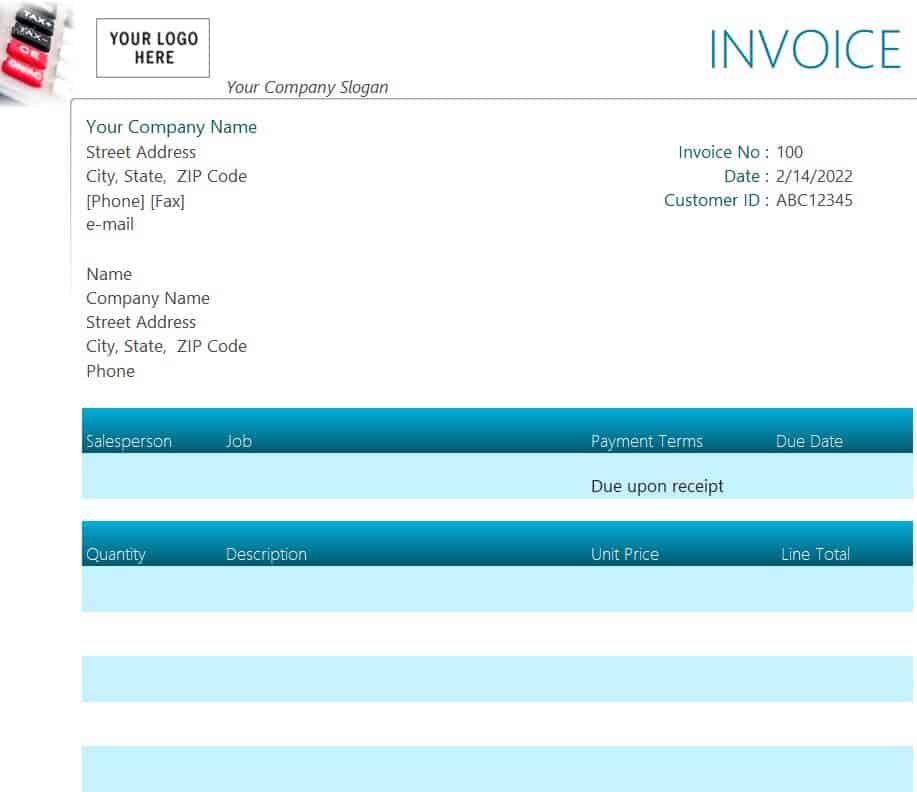This screenshot has height=792, width=917.
Task: Click the Customer ID value ABC12345
Action: coord(814,200)
